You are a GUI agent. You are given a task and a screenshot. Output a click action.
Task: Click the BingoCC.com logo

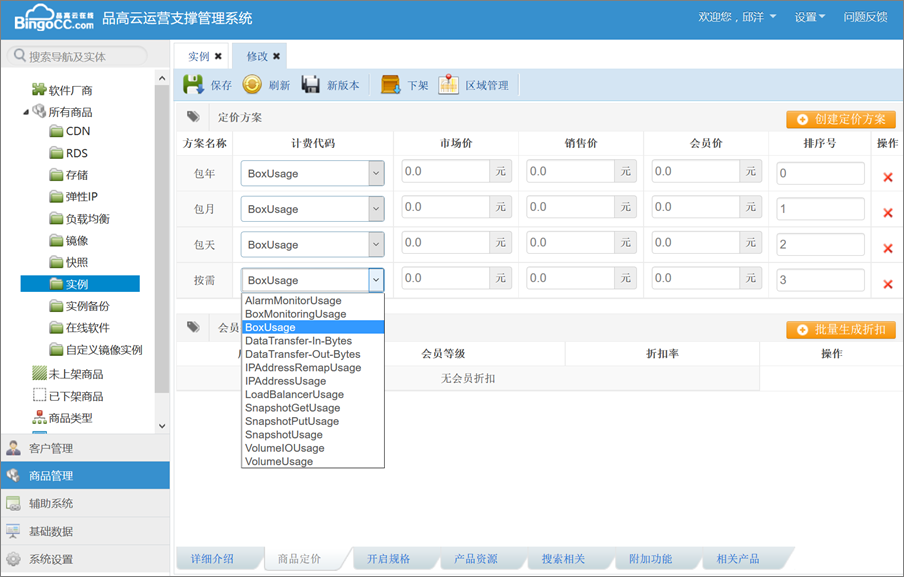54,18
